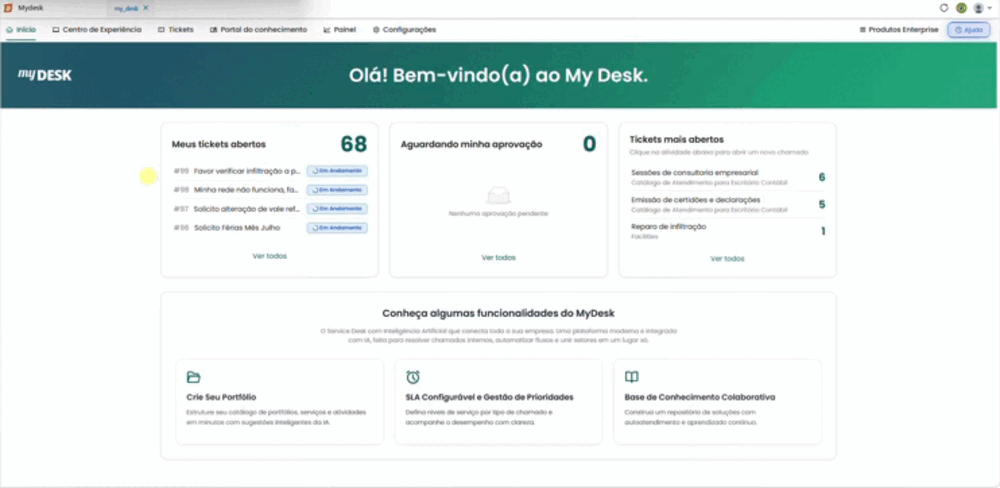Click the green round status avatar icon
The width and height of the screenshot is (1000, 488).
(961, 8)
